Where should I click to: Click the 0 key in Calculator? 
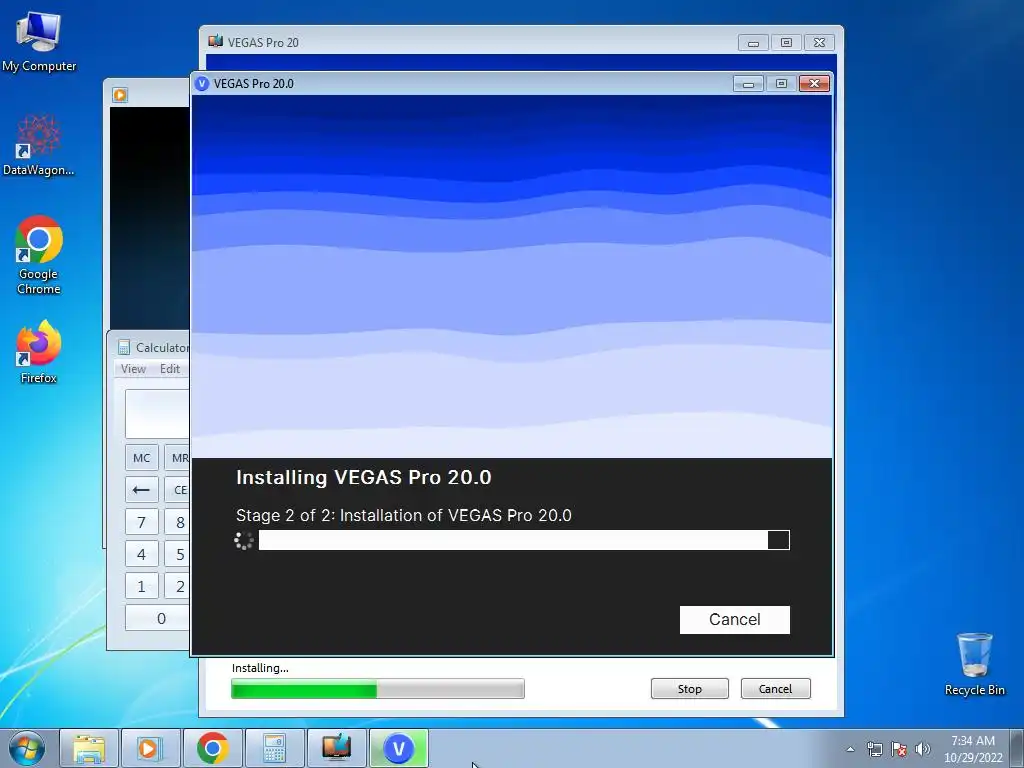157,618
